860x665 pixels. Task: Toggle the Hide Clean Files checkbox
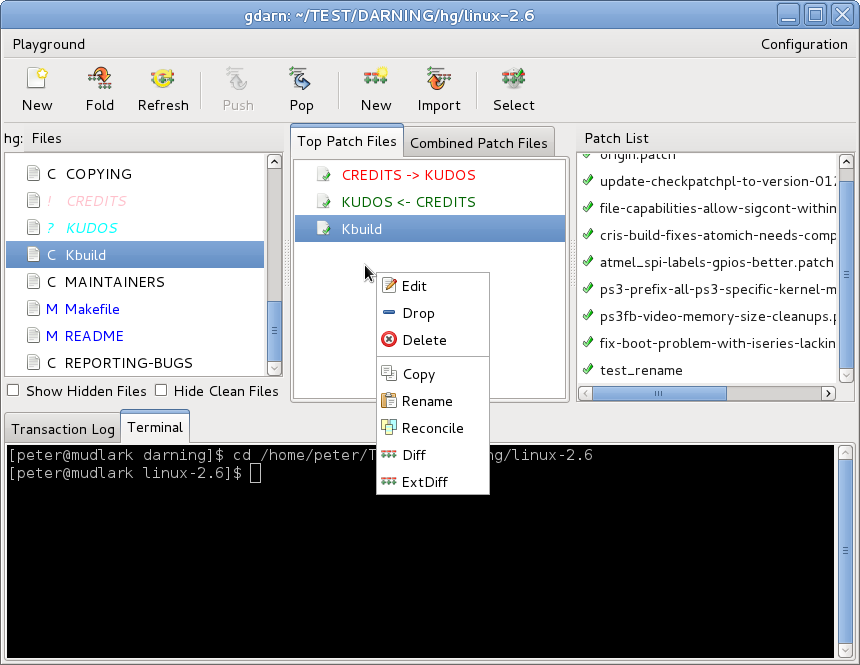tap(161, 391)
